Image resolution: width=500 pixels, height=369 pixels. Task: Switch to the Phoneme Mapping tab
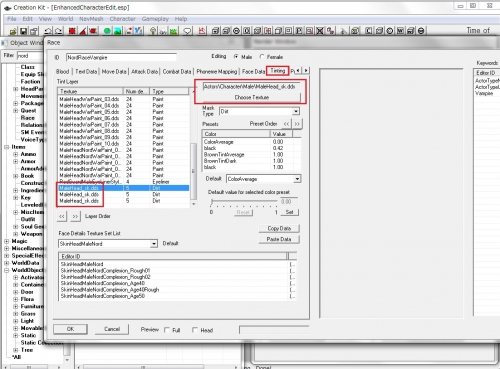click(217, 72)
